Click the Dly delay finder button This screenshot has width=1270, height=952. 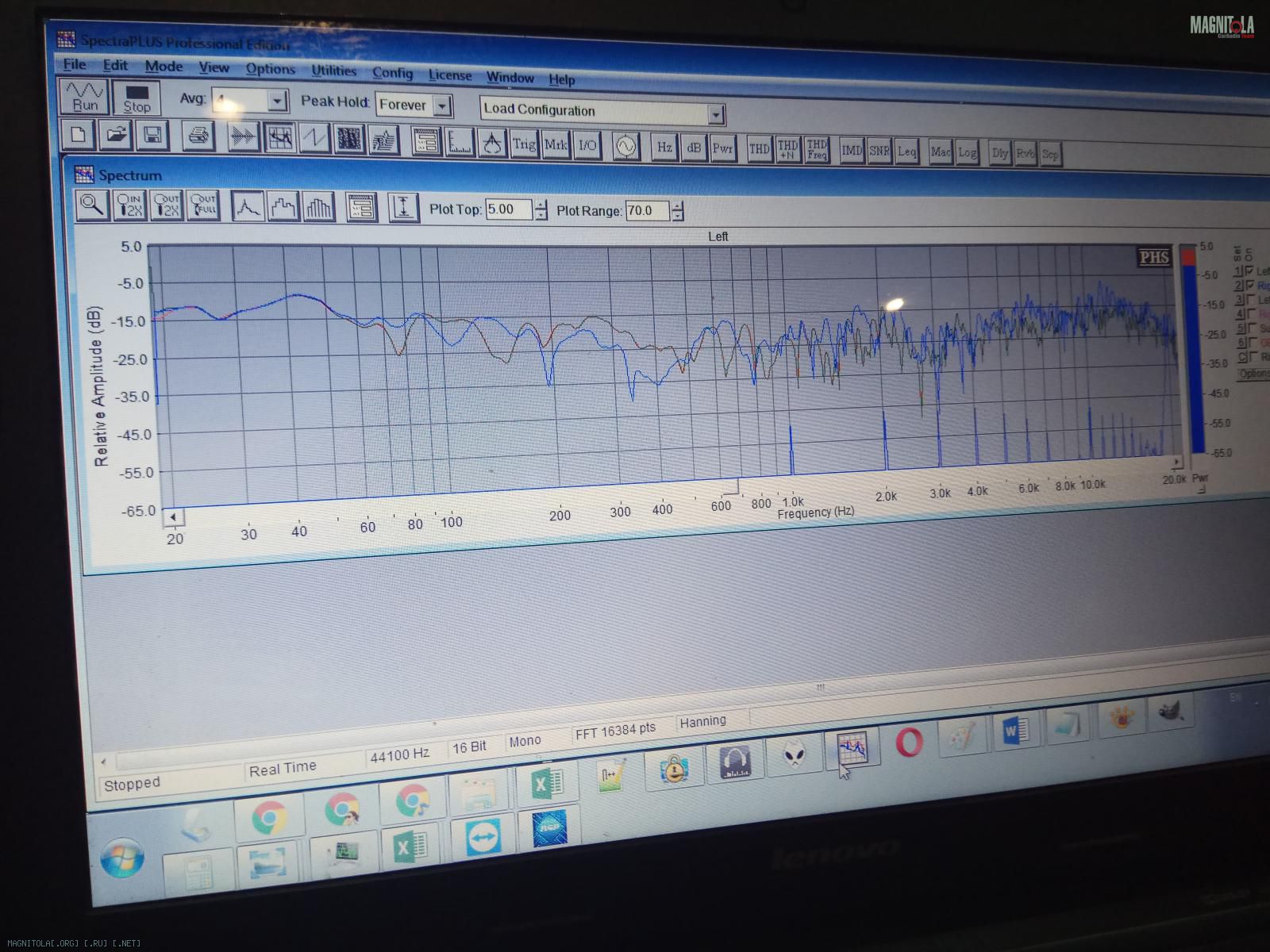pyautogui.click(x=999, y=153)
